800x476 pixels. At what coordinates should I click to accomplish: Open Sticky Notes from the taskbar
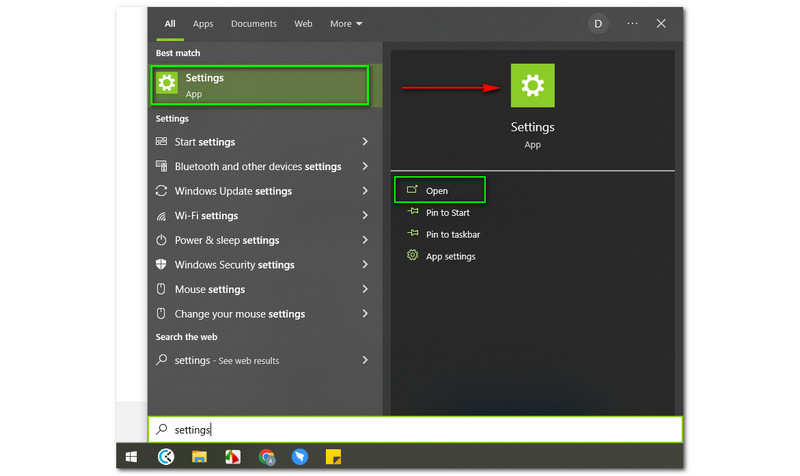click(333, 457)
